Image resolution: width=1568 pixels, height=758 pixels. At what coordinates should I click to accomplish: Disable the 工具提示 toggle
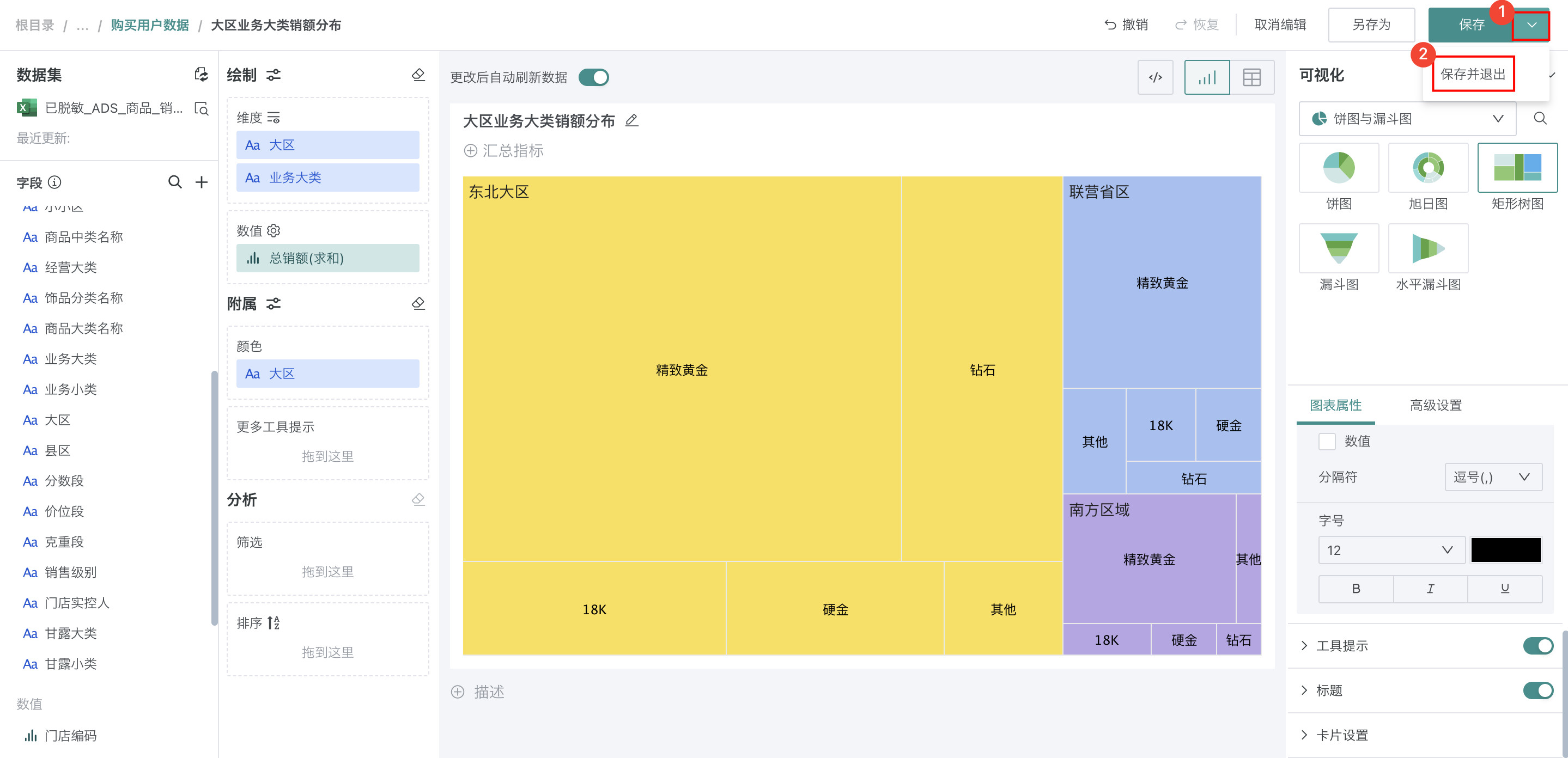(x=1537, y=645)
